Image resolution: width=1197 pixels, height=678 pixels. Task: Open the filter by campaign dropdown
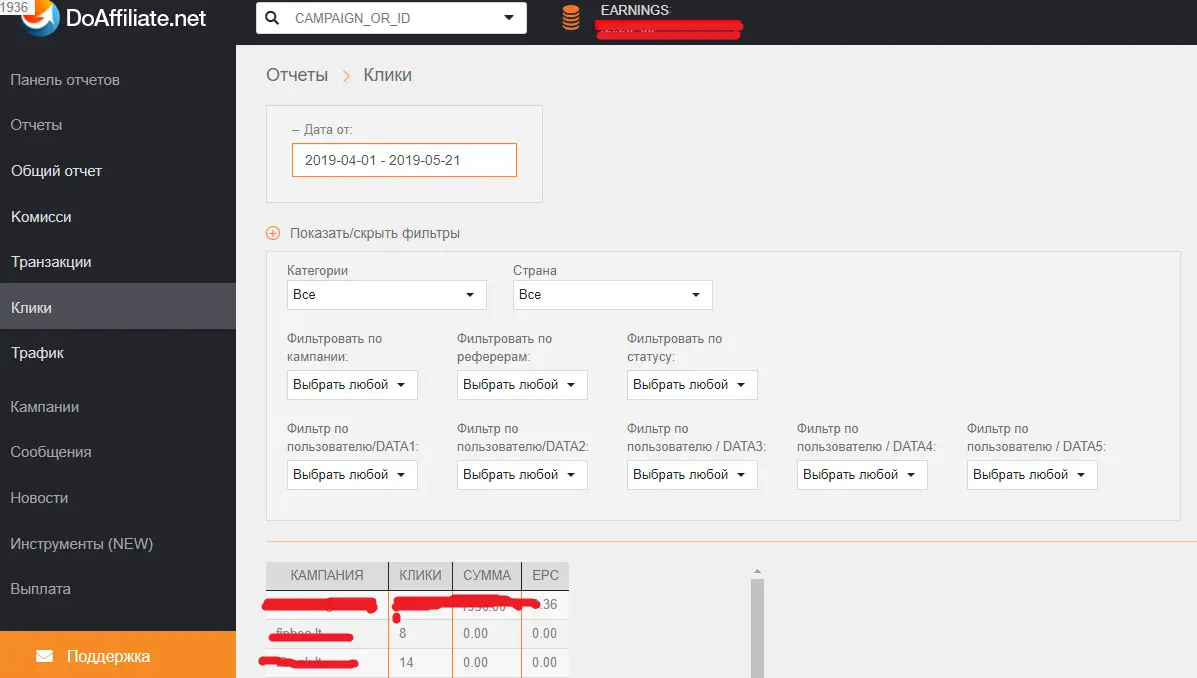[x=352, y=385]
